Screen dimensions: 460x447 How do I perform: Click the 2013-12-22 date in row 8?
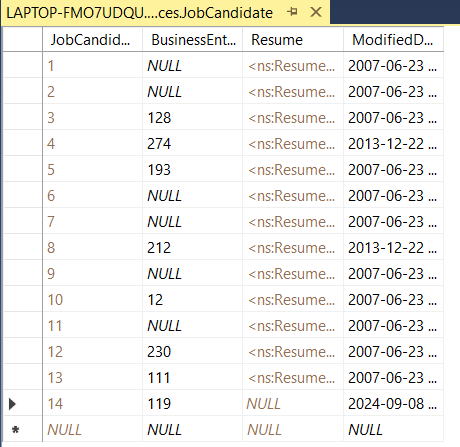(x=393, y=248)
